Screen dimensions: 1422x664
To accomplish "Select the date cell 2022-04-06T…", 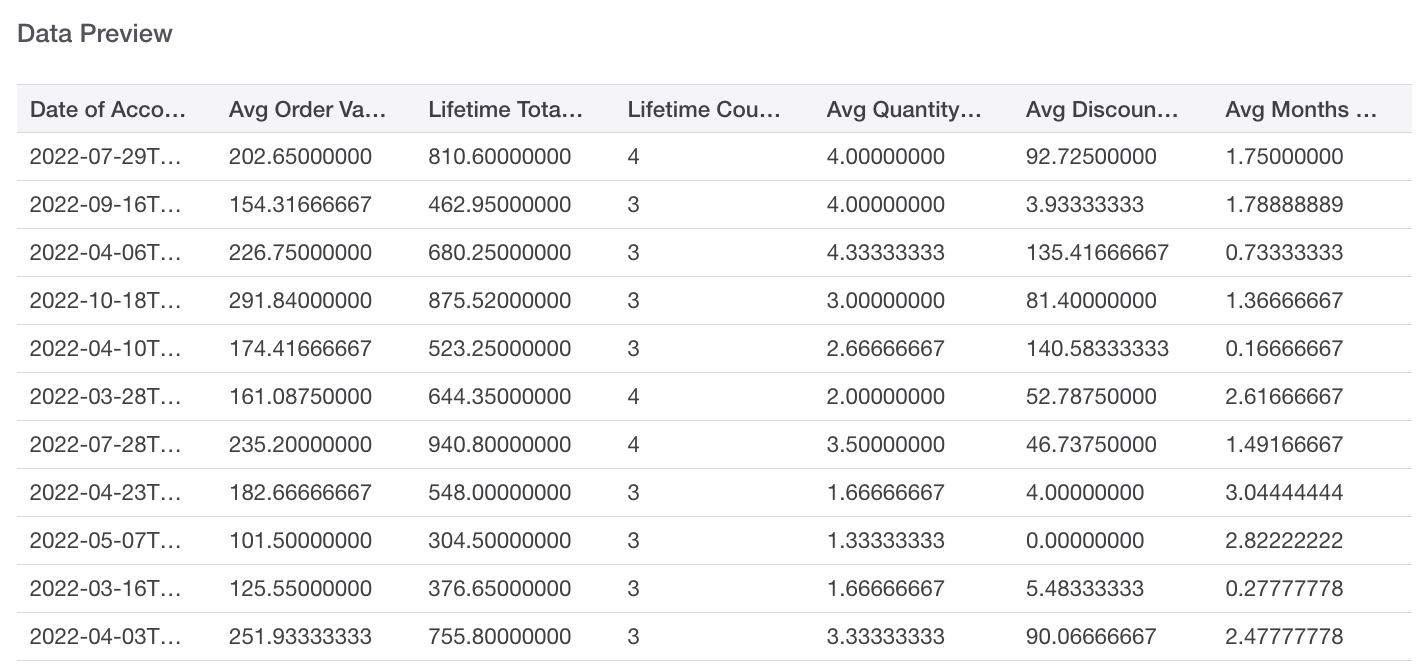I will tap(106, 253).
